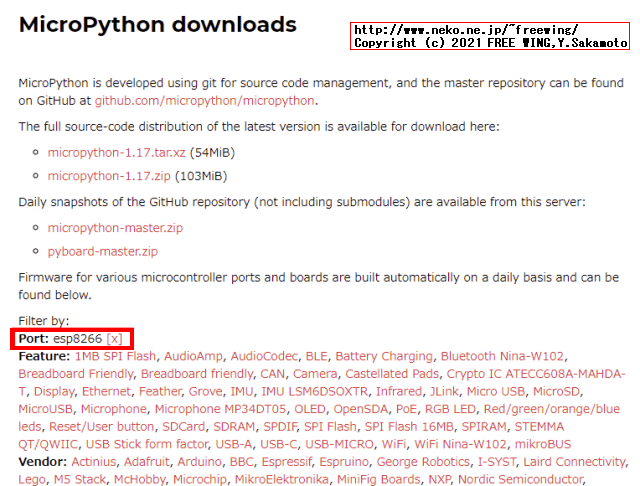640x486 pixels.
Task: Filter by USB-MICRO feature
Action: 340,444
